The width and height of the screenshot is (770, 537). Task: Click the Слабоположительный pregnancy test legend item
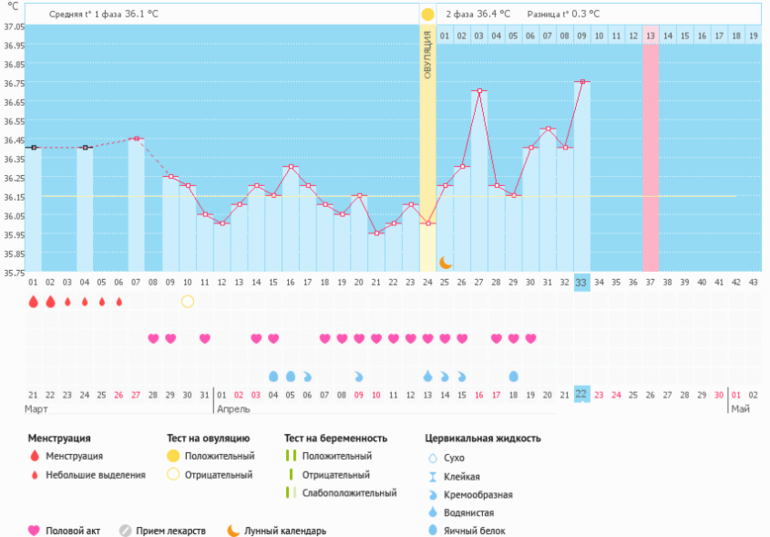334,493
